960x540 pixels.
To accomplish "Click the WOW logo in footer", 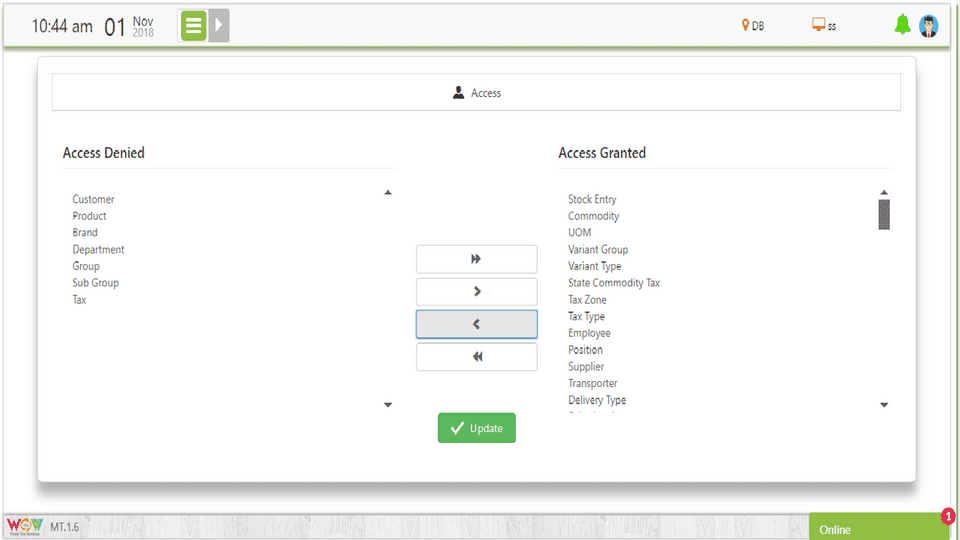I will [24, 527].
